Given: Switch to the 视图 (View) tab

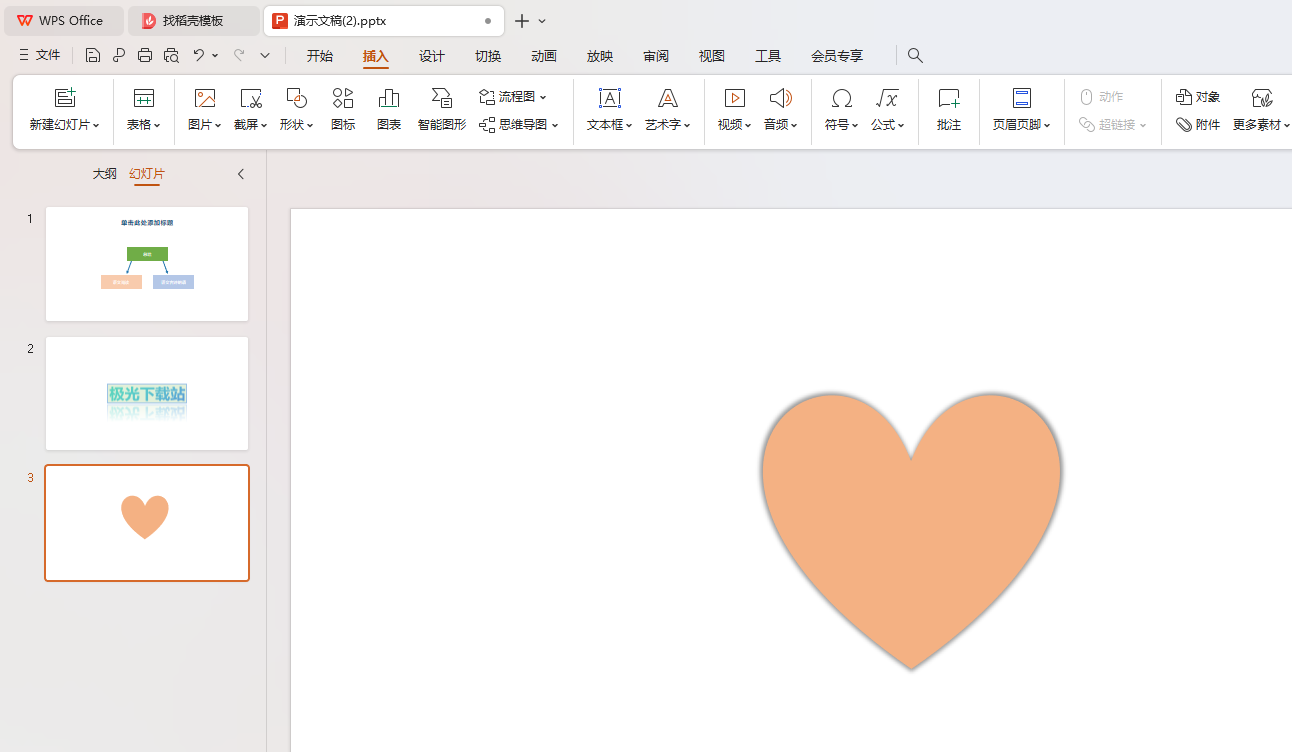Looking at the screenshot, I should coord(712,56).
